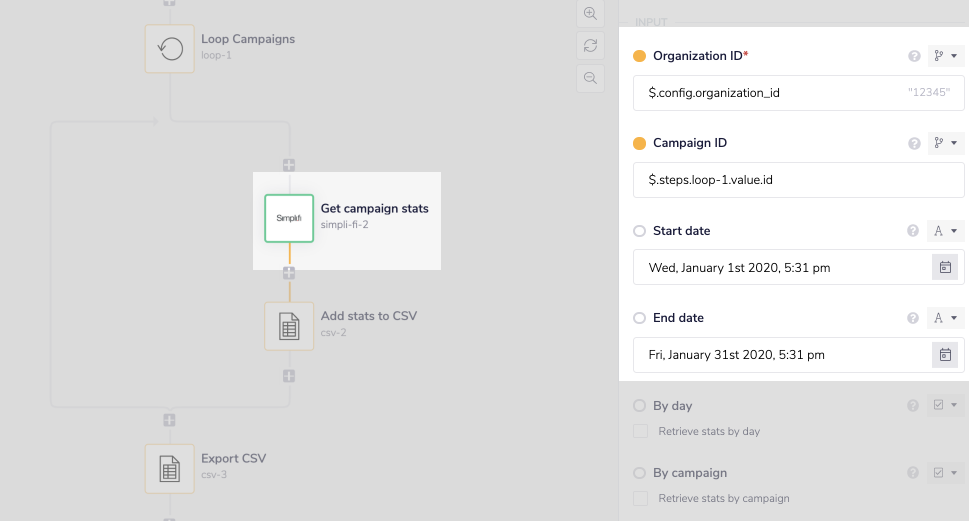The image size is (969, 521).
Task: Open the Organization ID input type dropdown
Action: (x=945, y=57)
